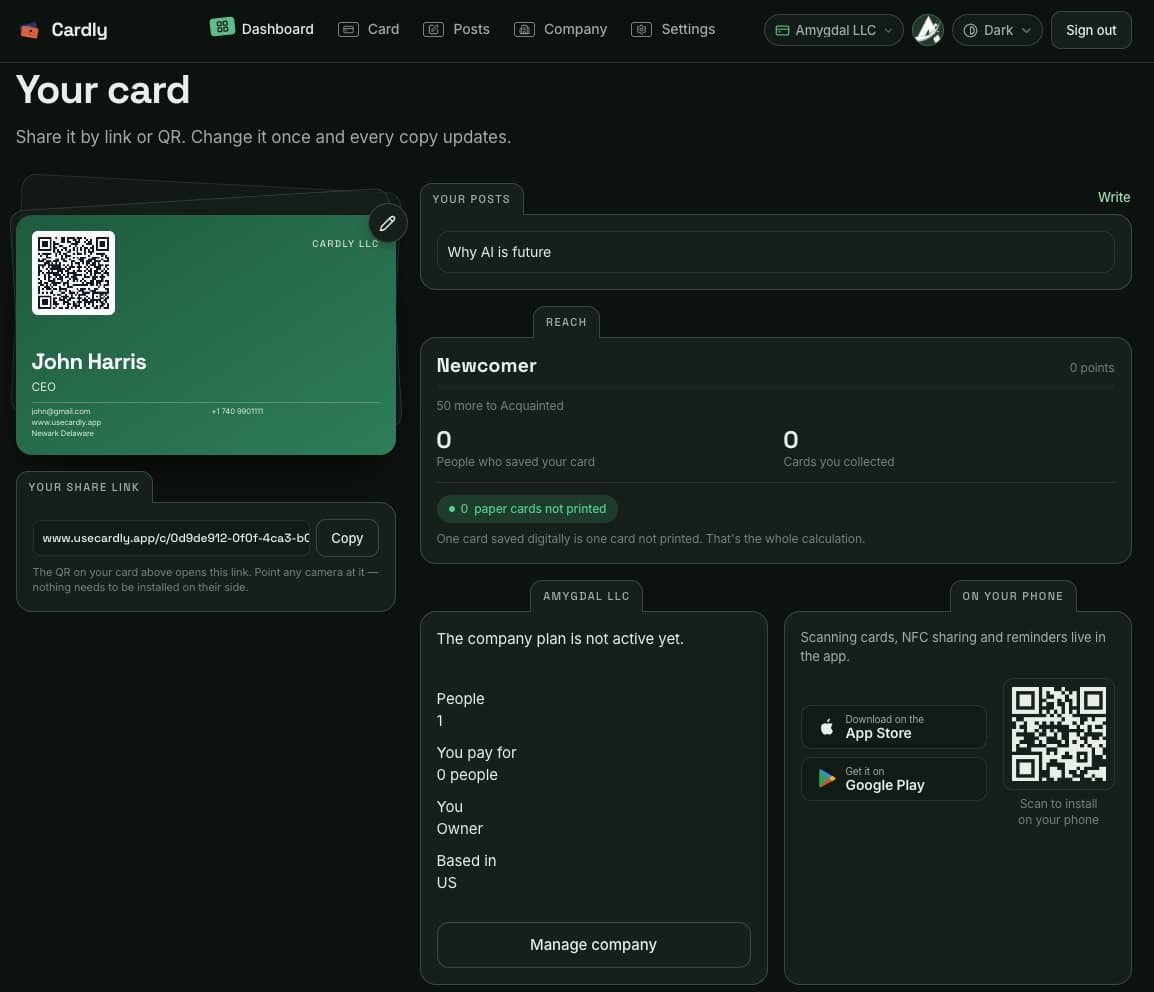This screenshot has width=1154, height=992.
Task: Click the 'You pay for' label
Action: (x=476, y=752)
